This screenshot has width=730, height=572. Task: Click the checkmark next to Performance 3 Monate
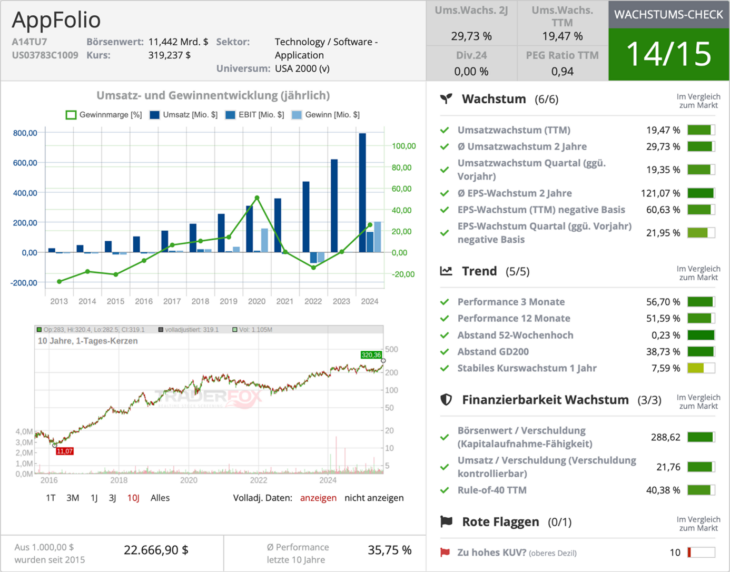(445, 302)
